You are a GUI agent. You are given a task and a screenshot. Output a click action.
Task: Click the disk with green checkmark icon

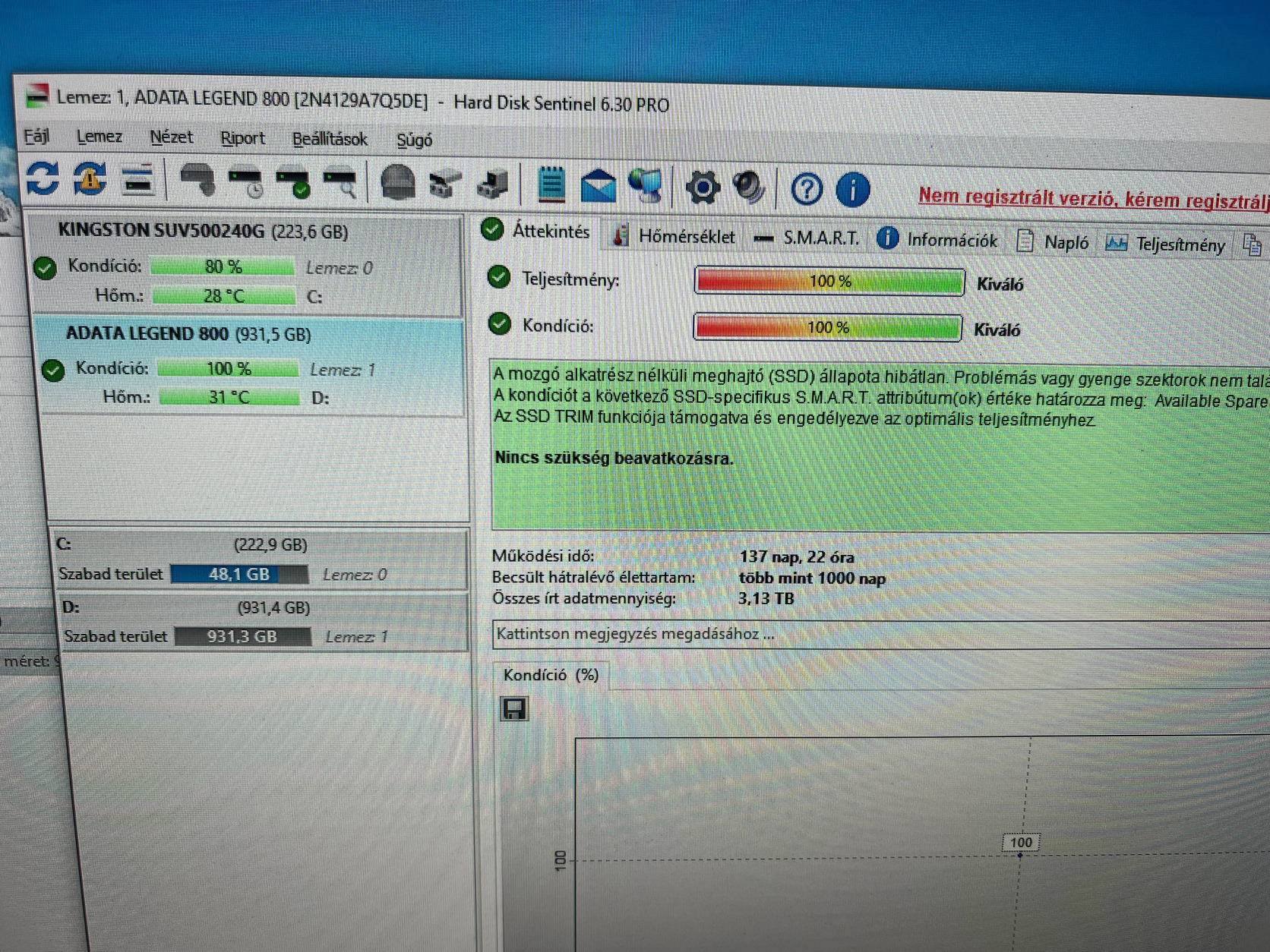[x=293, y=183]
